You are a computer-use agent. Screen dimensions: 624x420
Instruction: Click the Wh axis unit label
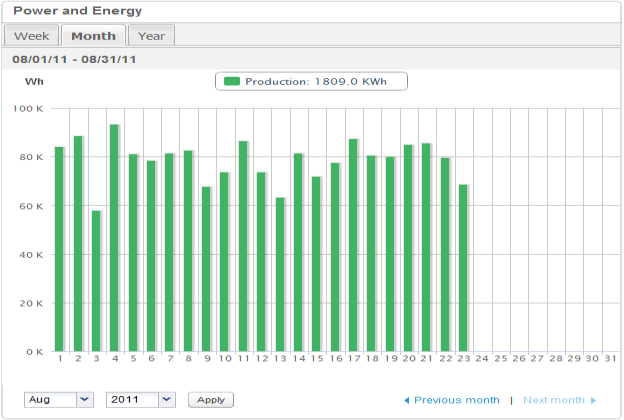click(34, 82)
